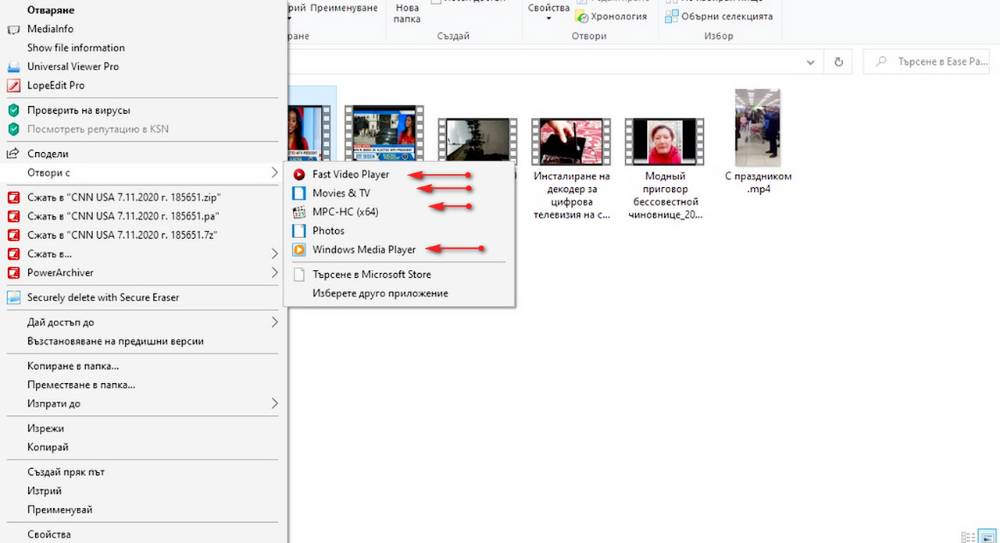Screen dimensions: 1000x543
Task: Open the Свойства ribbon dropdown
Action: (548, 11)
